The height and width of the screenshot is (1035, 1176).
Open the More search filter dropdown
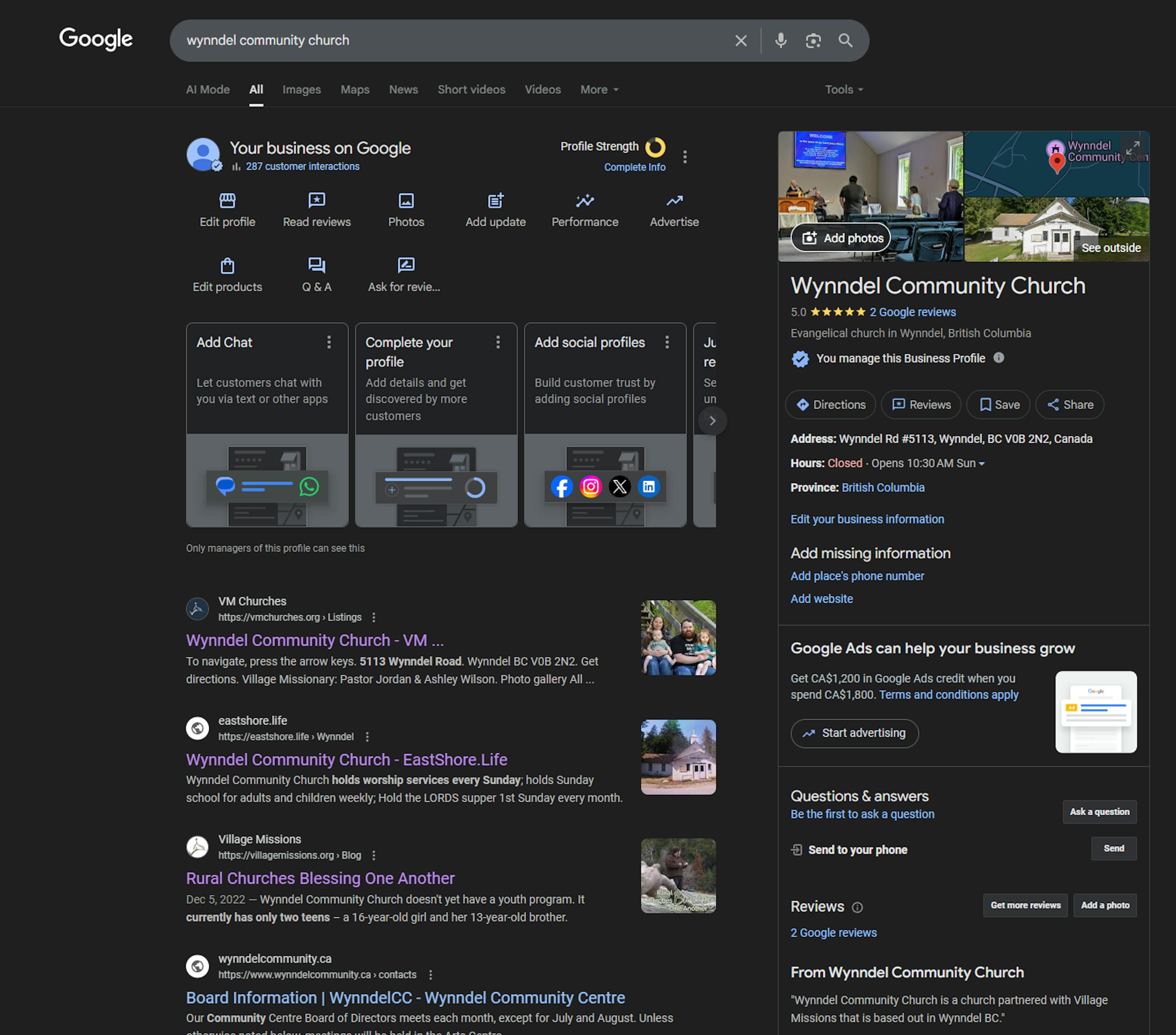click(599, 90)
